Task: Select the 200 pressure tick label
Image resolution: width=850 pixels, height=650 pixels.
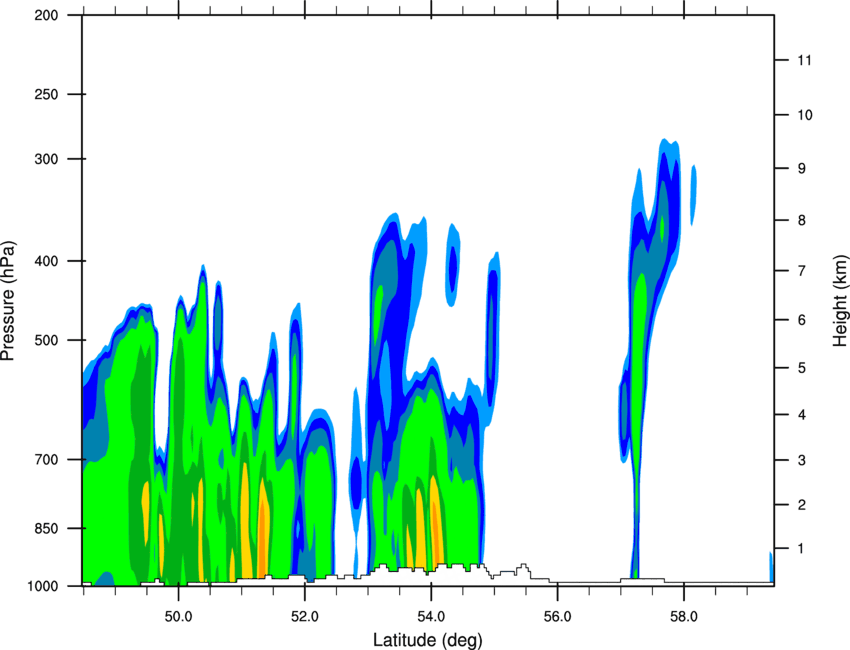Action: pos(46,15)
